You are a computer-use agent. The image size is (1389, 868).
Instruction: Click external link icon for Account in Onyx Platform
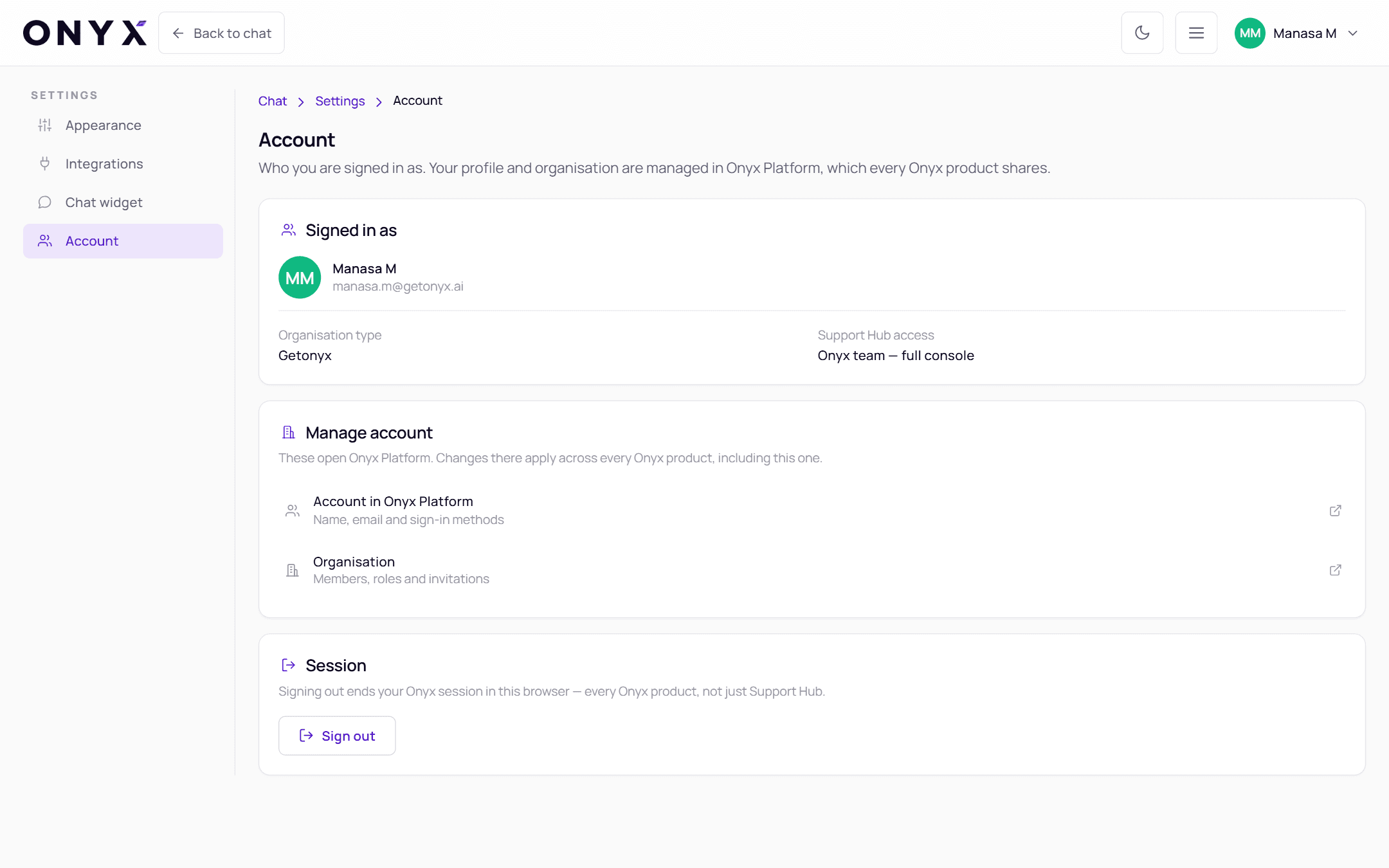[x=1335, y=511]
